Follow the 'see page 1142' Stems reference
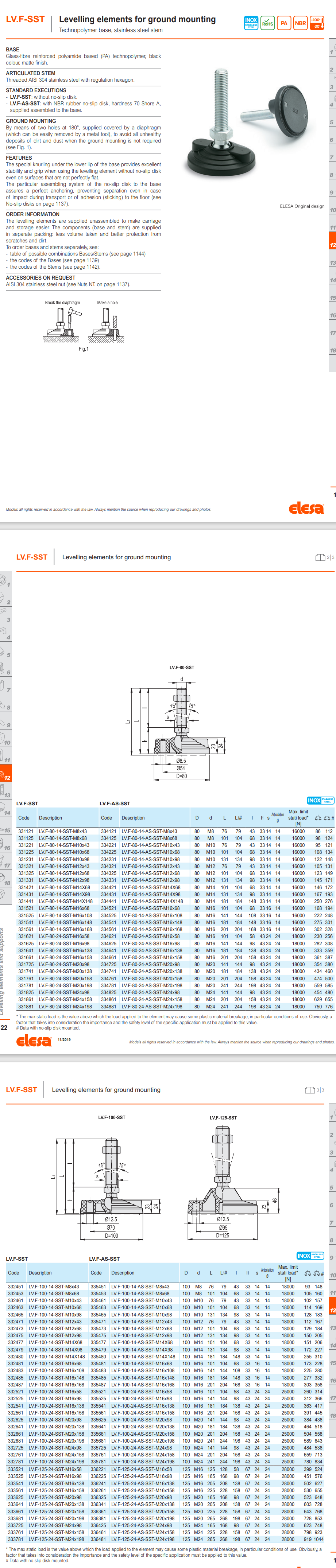Viewport: 336px width, 1568px height. (82, 266)
